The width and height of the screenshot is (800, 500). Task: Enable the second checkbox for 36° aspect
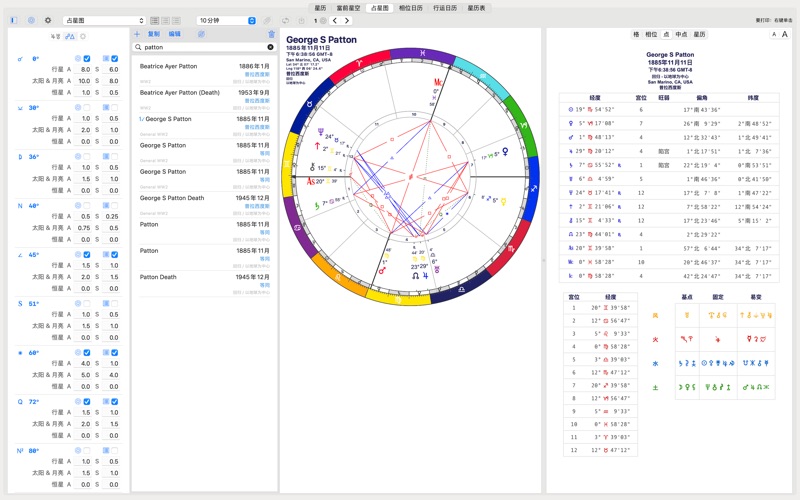(114, 156)
